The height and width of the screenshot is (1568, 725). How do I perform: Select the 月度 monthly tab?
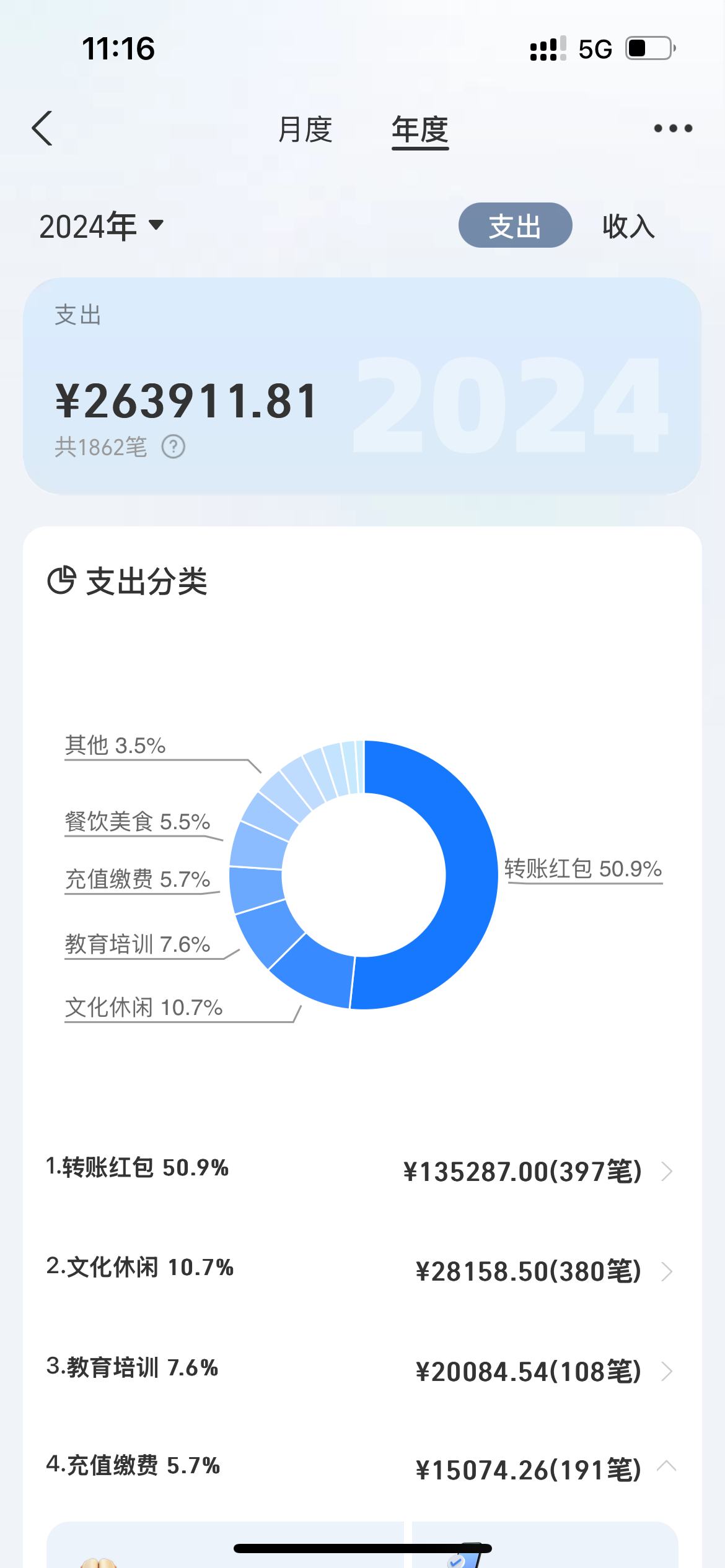(305, 129)
